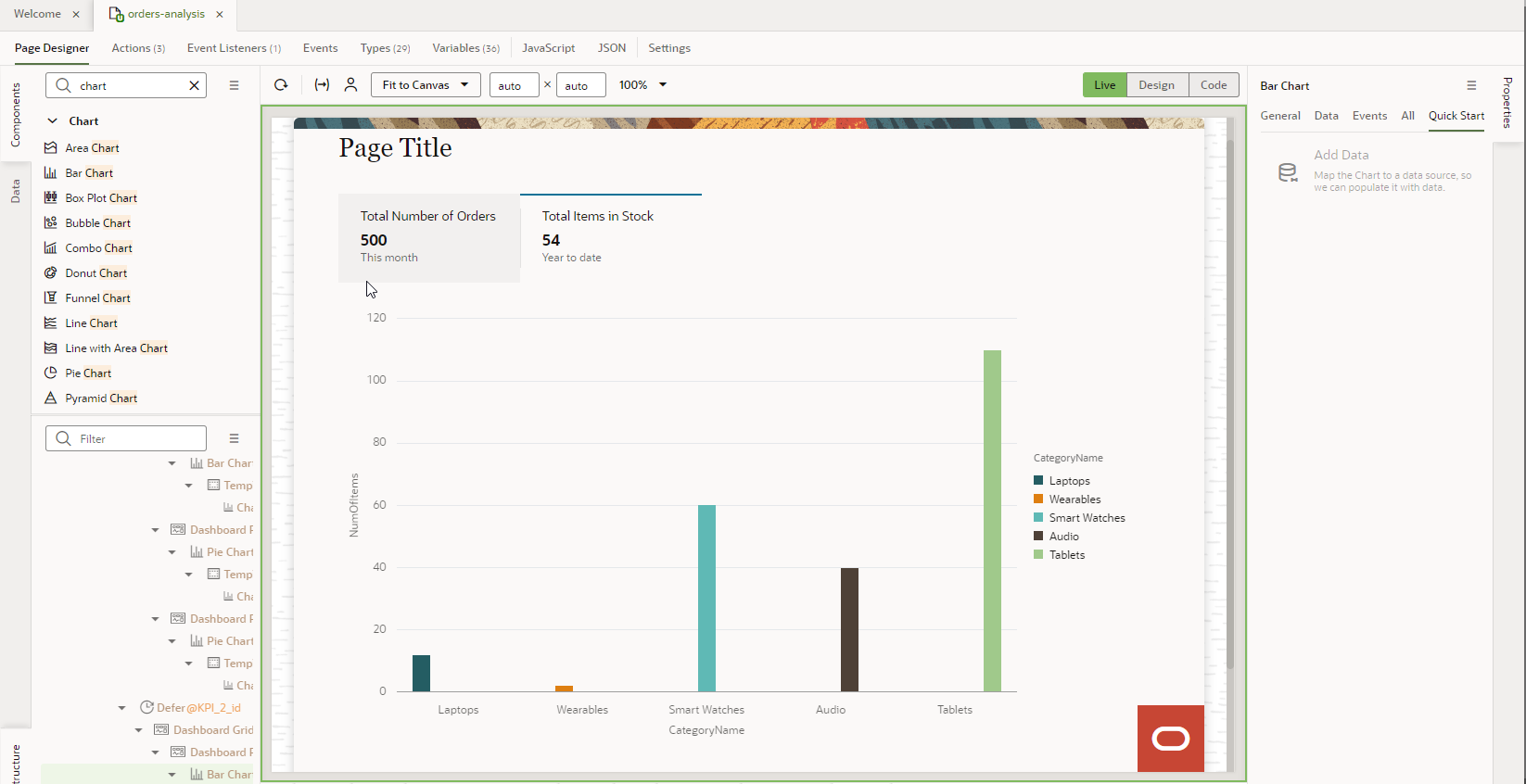Open the All properties tab

tap(1407, 116)
